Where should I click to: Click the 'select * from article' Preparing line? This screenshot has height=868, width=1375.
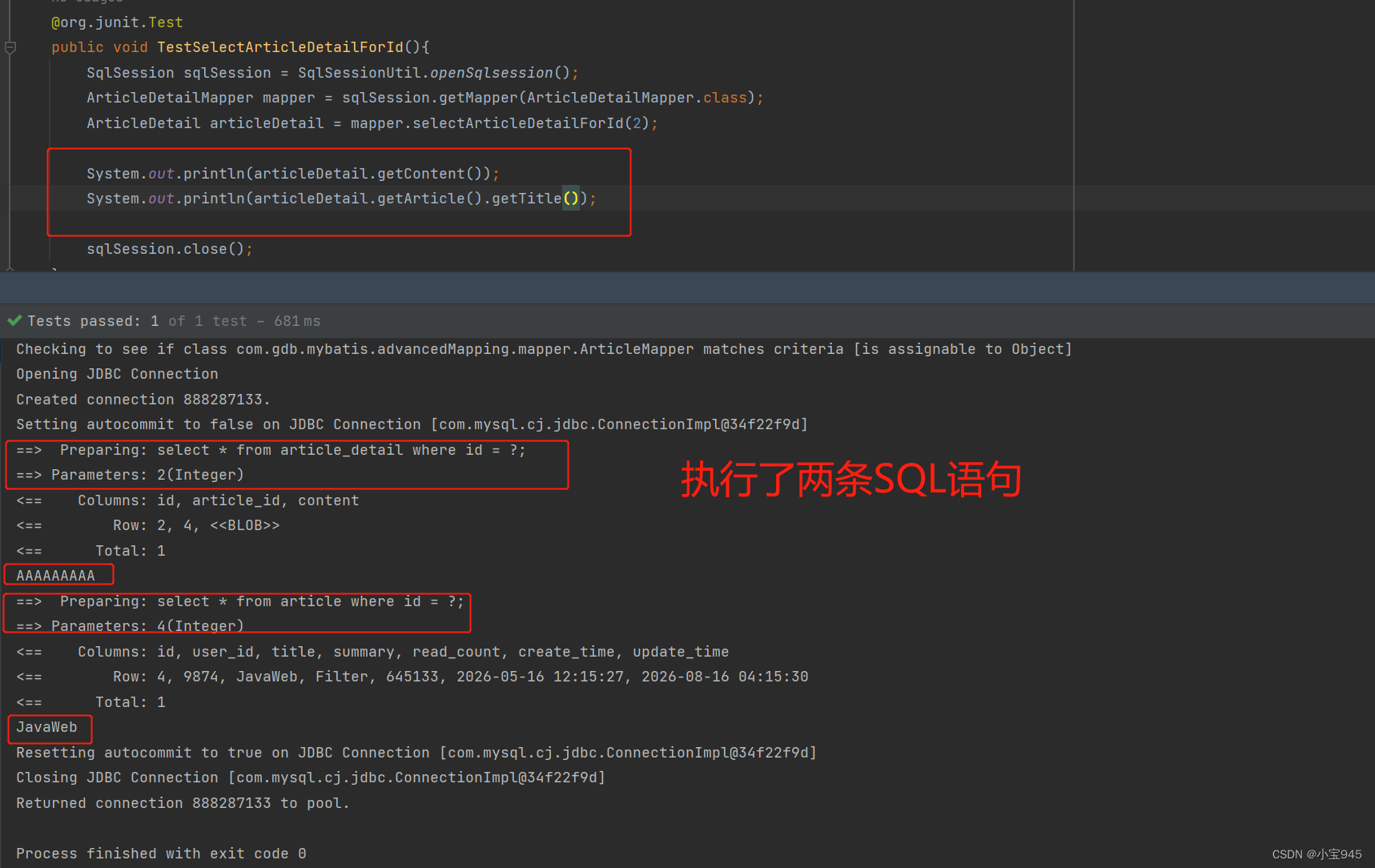[240, 601]
